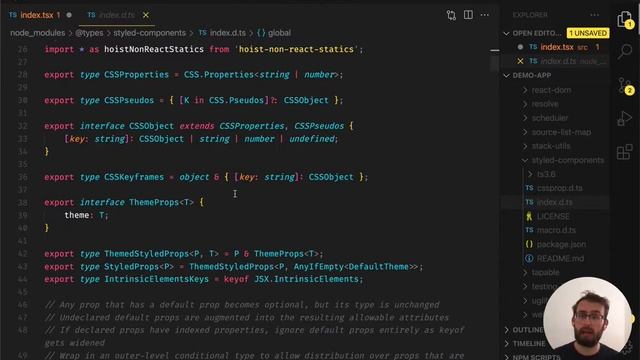The width and height of the screenshot is (640, 360).
Task: Close index.d.ts in Open Editors list
Action: point(520,61)
